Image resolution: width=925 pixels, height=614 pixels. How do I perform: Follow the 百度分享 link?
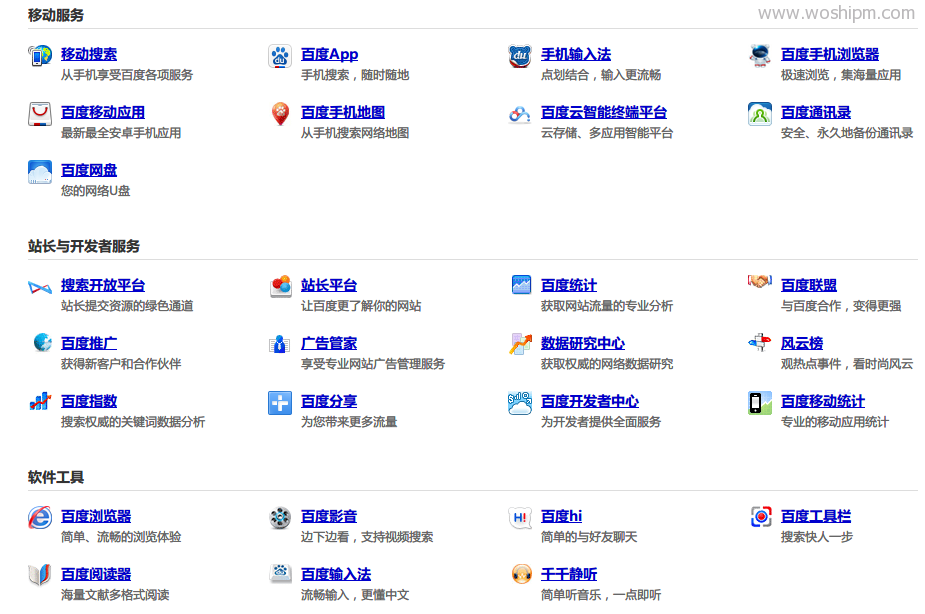coord(329,401)
